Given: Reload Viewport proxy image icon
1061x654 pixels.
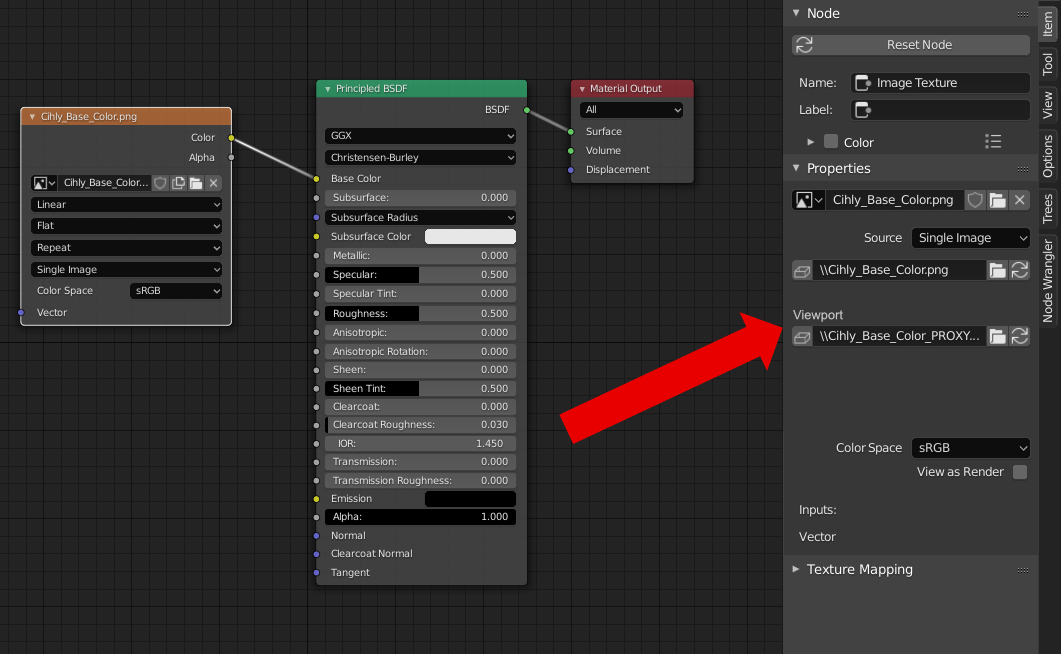Looking at the screenshot, I should pyautogui.click(x=1020, y=336).
